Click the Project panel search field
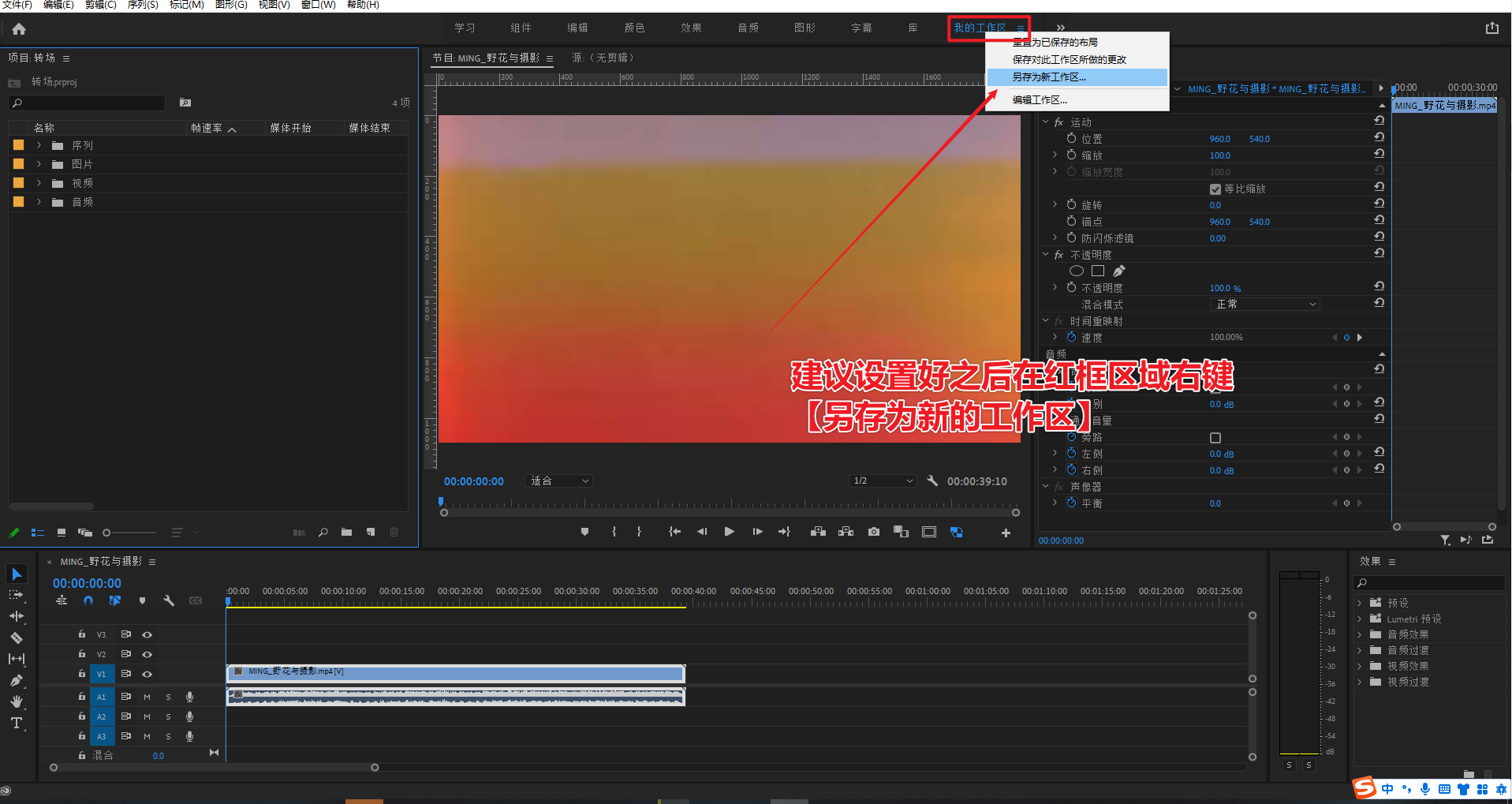Screen dimensions: 1512x804 [x=87, y=103]
